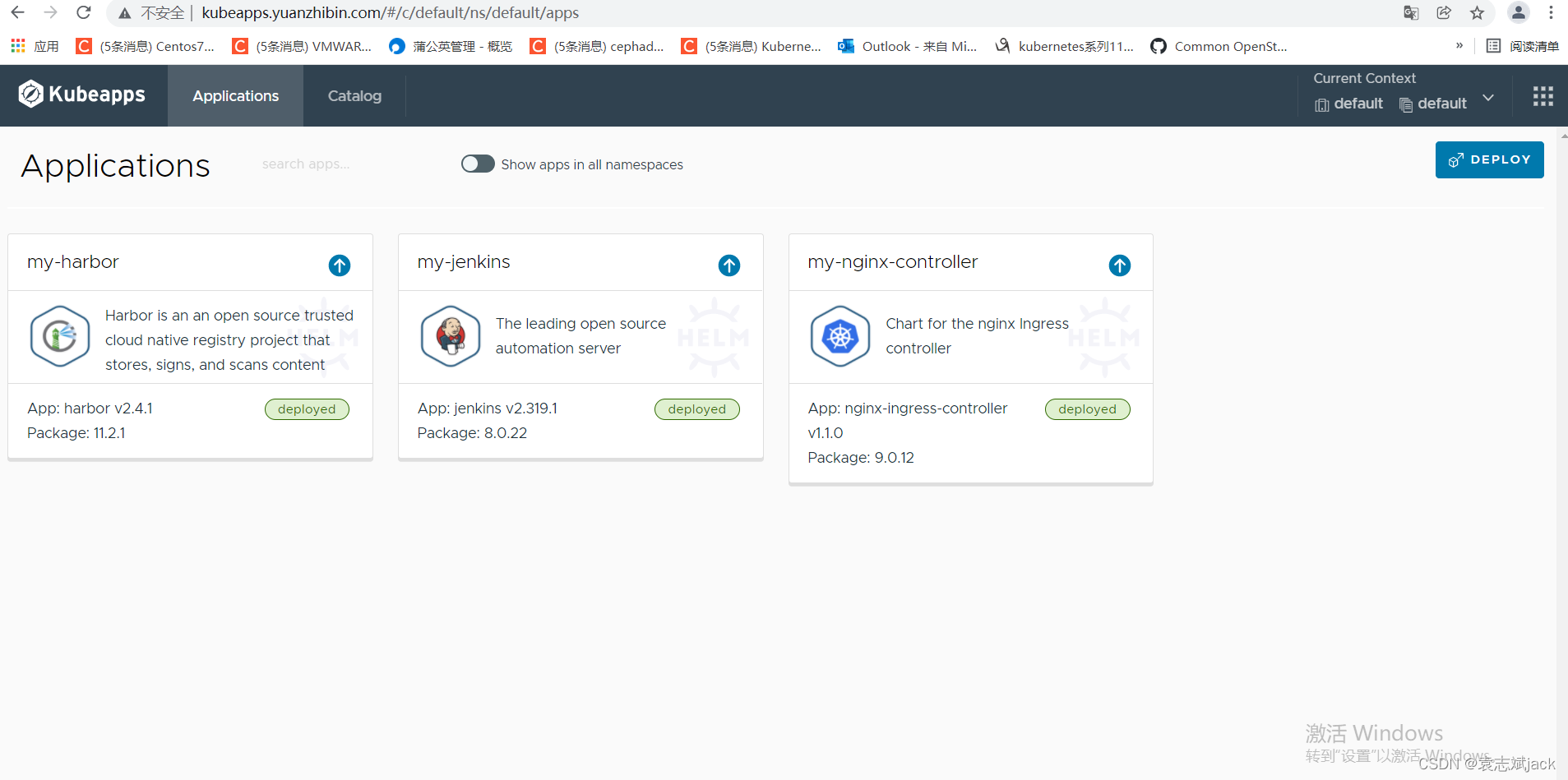Open Common OpenSt... GitHub bookmark
Screen dimensions: 1568x780
pyautogui.click(x=1219, y=46)
